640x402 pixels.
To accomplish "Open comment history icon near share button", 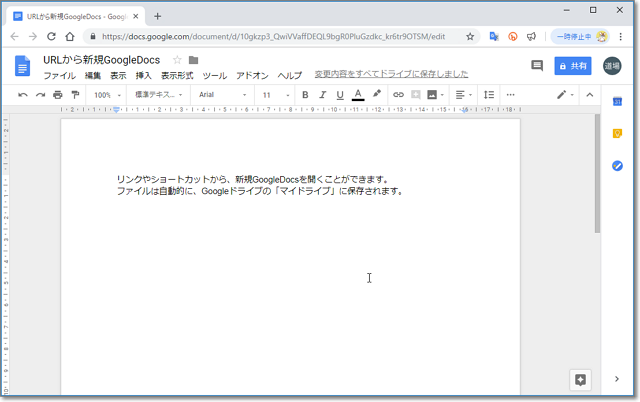I will tap(537, 66).
